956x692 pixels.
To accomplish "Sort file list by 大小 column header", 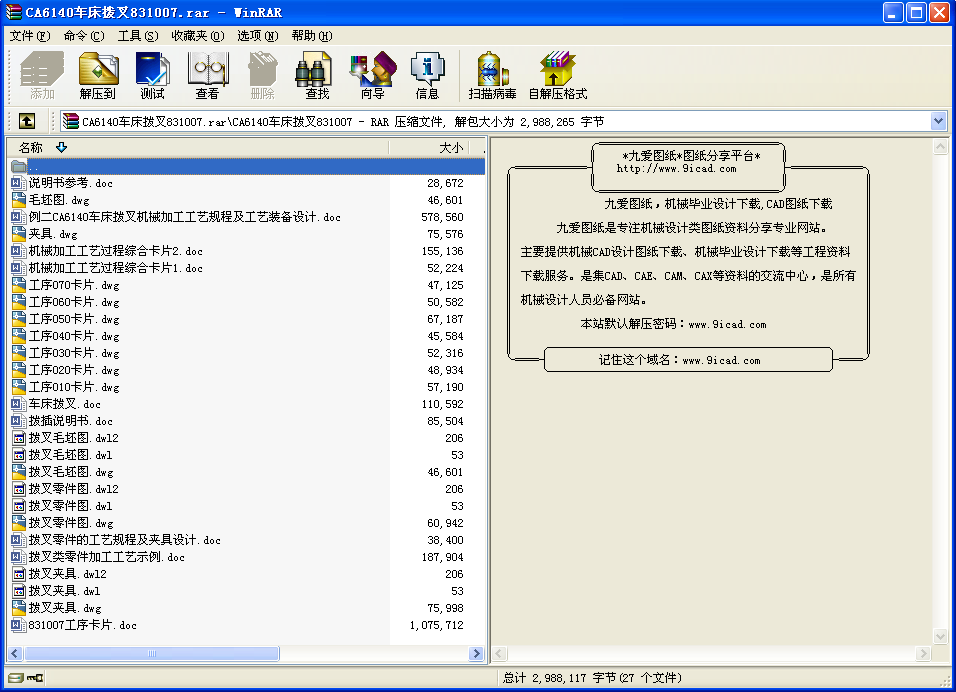I will pos(450,147).
